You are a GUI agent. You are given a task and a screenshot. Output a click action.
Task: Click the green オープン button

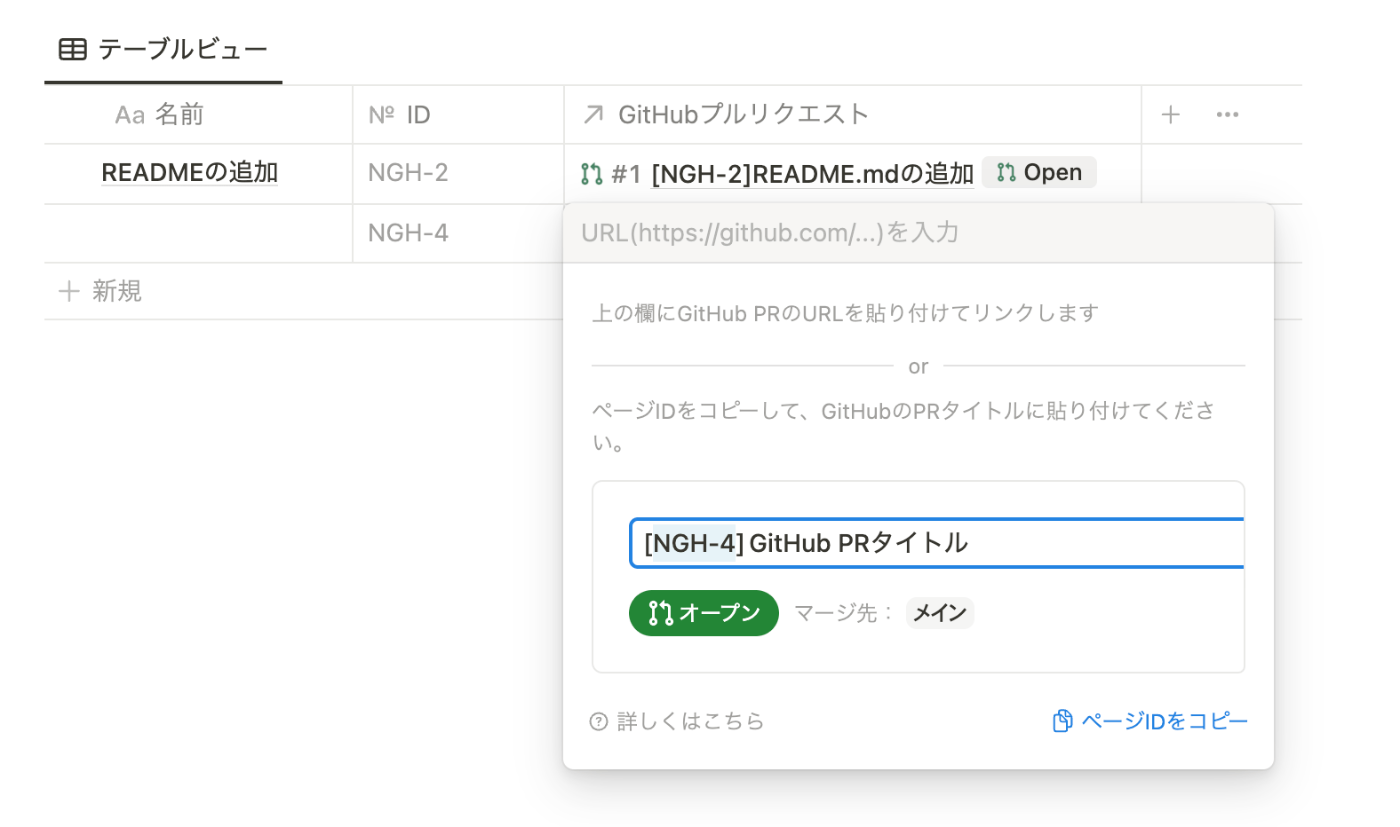click(704, 613)
